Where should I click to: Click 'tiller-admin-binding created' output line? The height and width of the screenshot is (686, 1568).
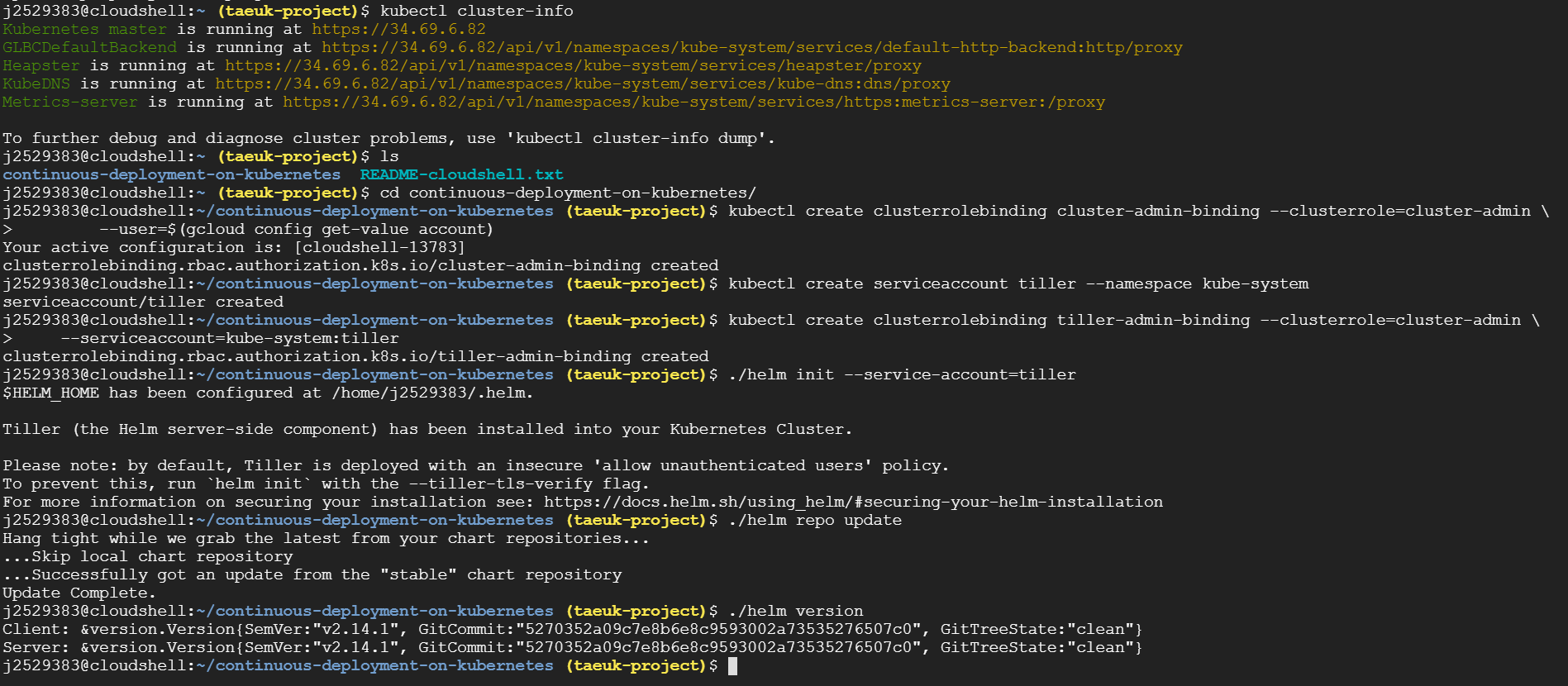(x=355, y=356)
